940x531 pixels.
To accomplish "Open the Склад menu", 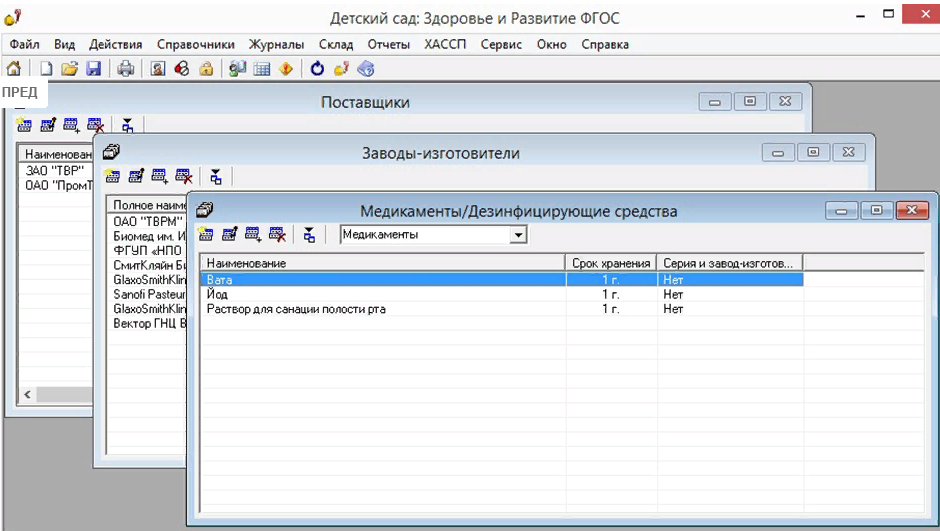I will (336, 44).
